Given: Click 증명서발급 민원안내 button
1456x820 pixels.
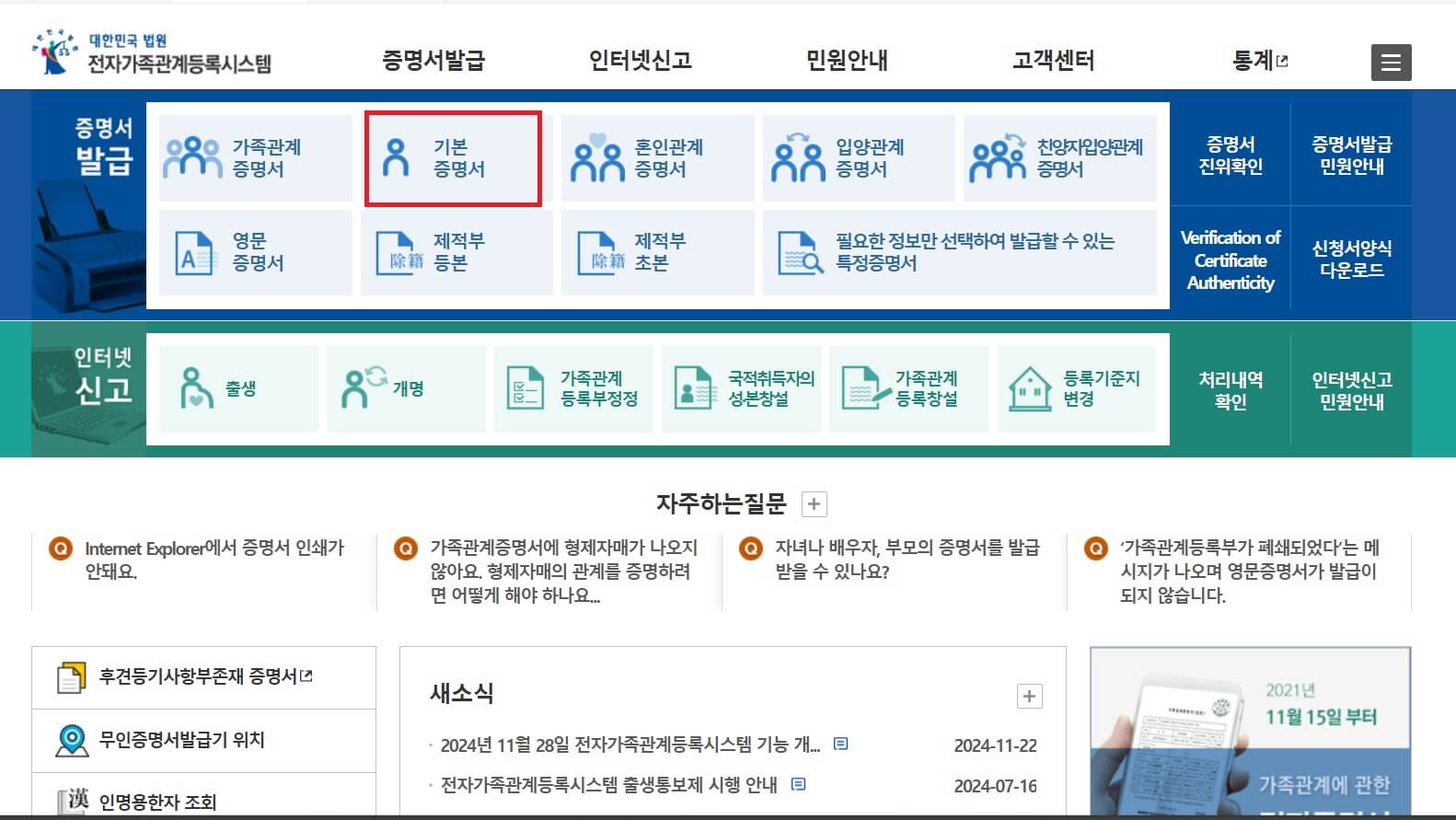Looking at the screenshot, I should click(1351, 156).
